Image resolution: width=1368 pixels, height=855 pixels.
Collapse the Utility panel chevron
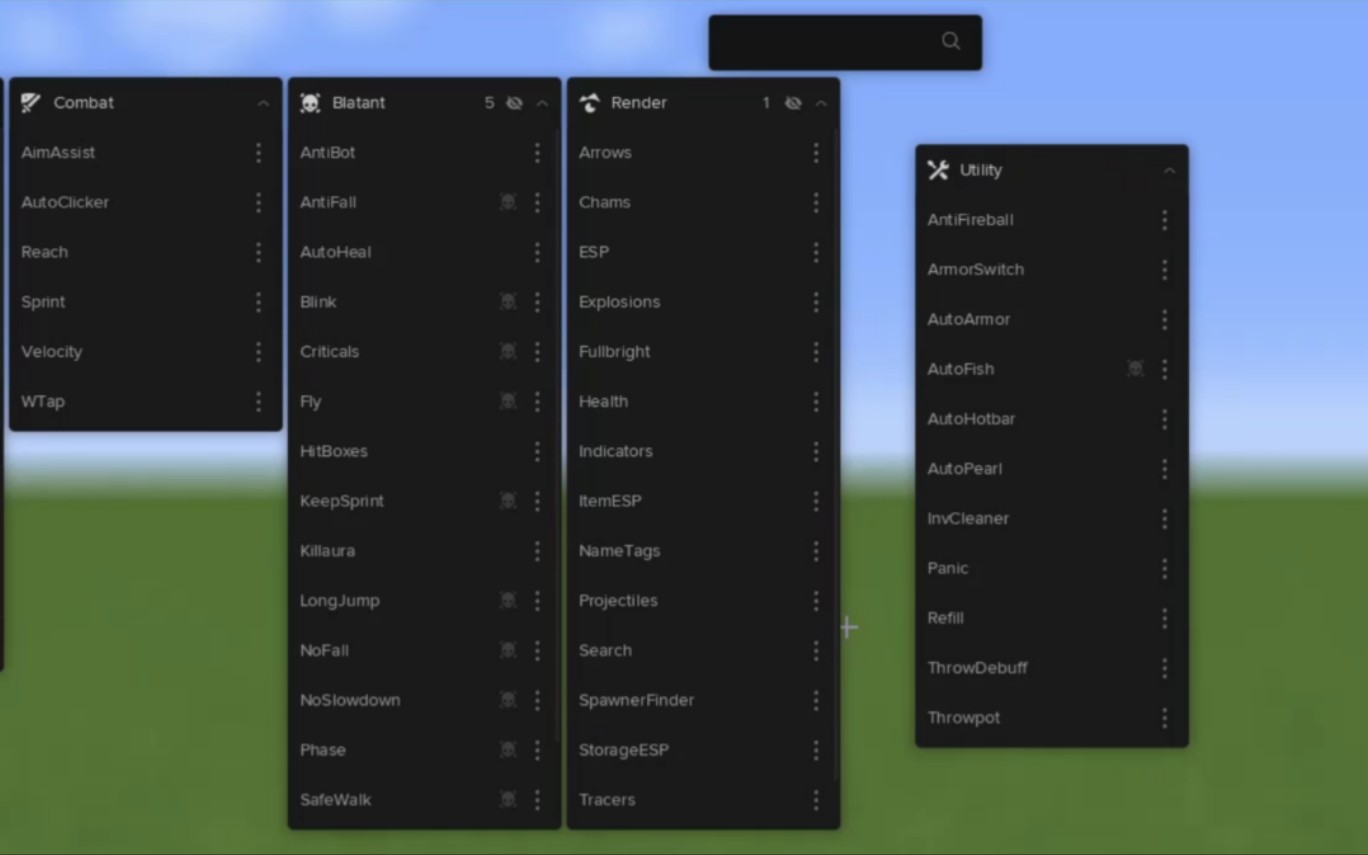[x=1169, y=171]
